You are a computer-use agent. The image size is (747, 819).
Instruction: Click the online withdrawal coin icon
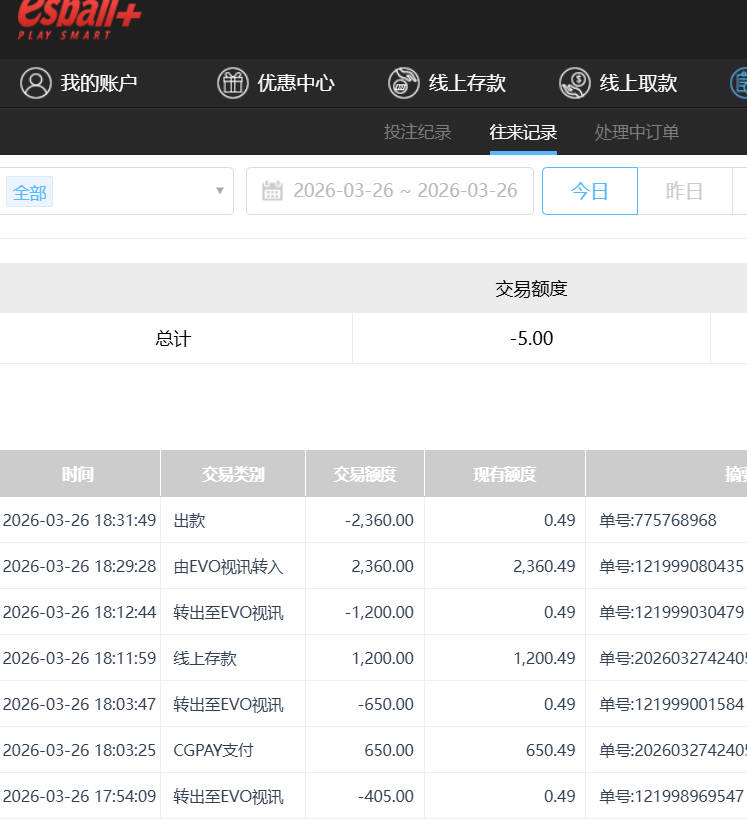(575, 83)
